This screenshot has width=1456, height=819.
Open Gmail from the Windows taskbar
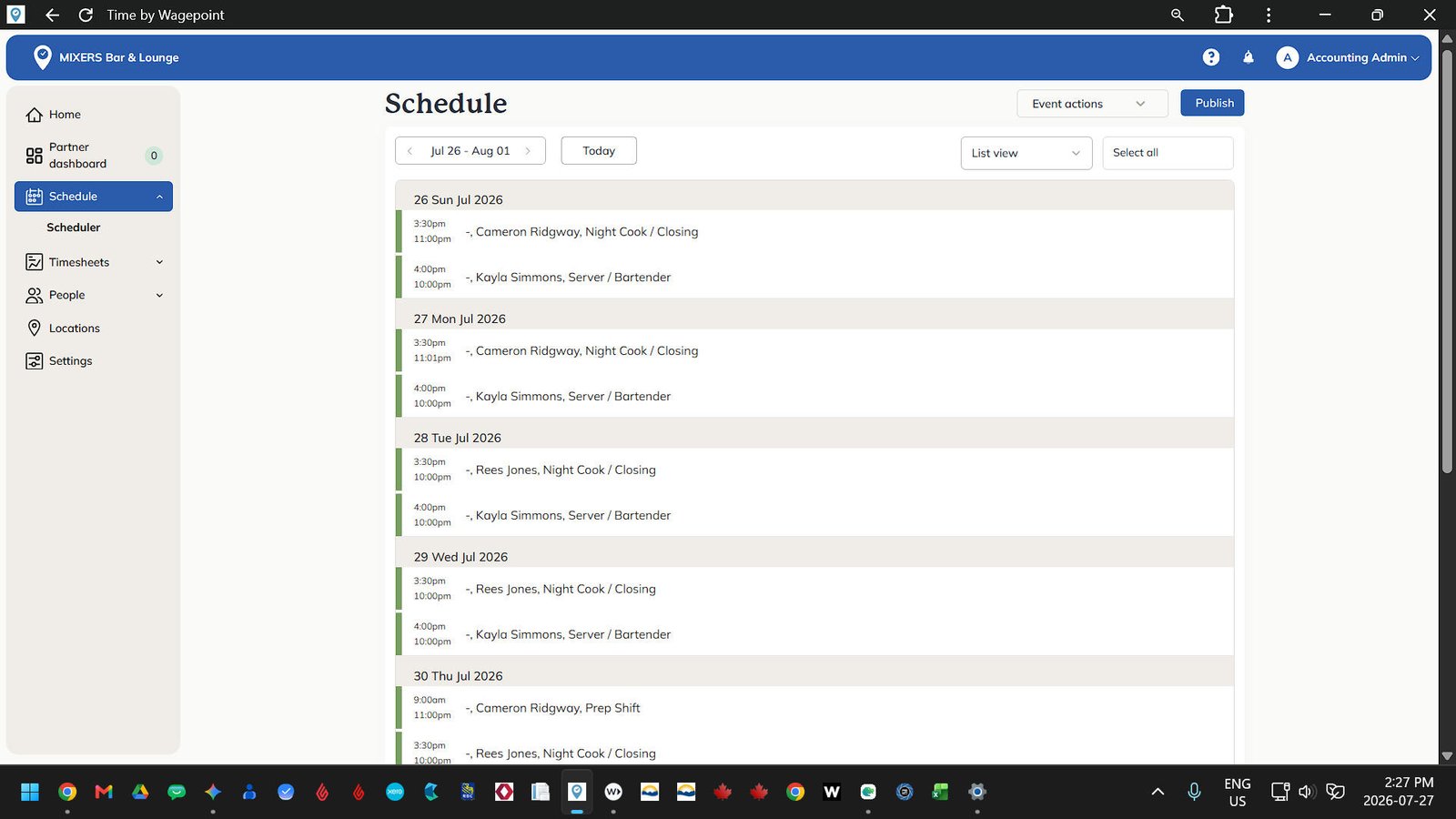pos(104,792)
